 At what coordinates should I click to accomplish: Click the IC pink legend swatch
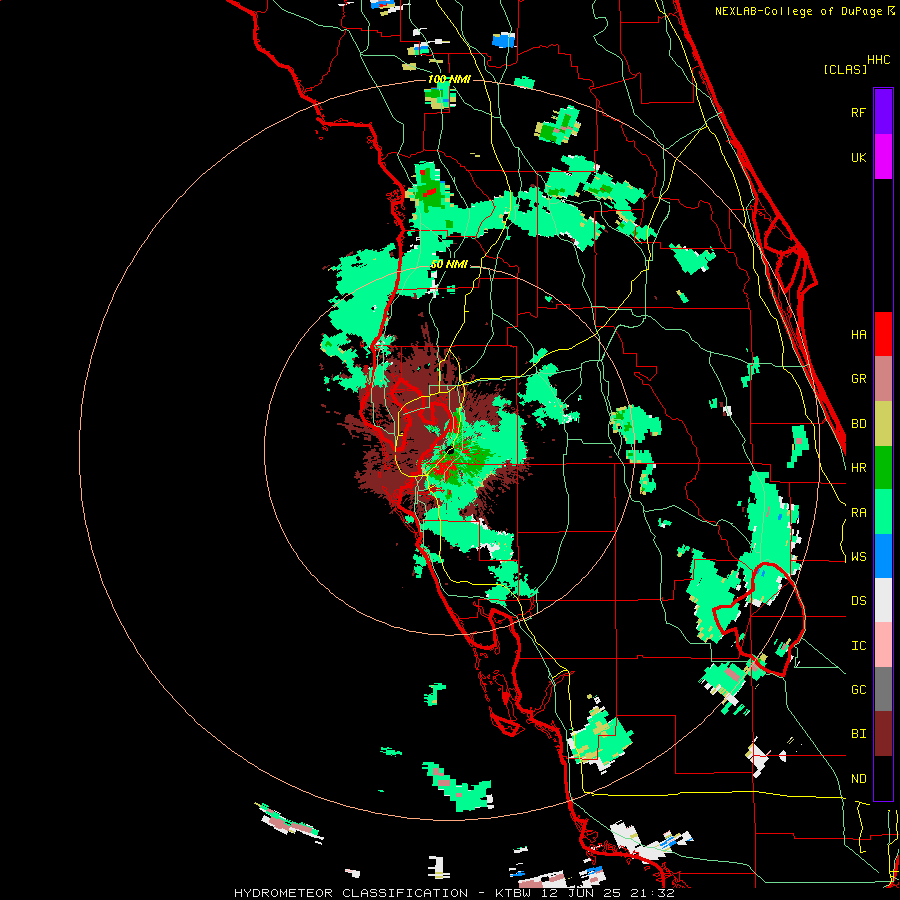(883, 645)
